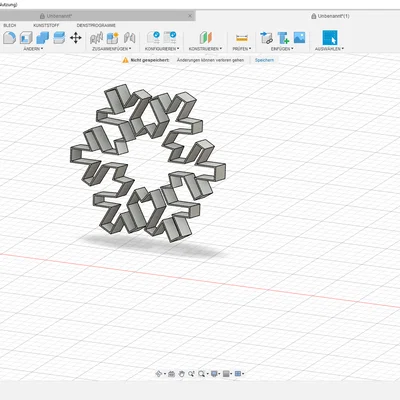This screenshot has width=400, height=400.
Task: Click the Fit zoom magnifier icon
Action: pos(201,374)
